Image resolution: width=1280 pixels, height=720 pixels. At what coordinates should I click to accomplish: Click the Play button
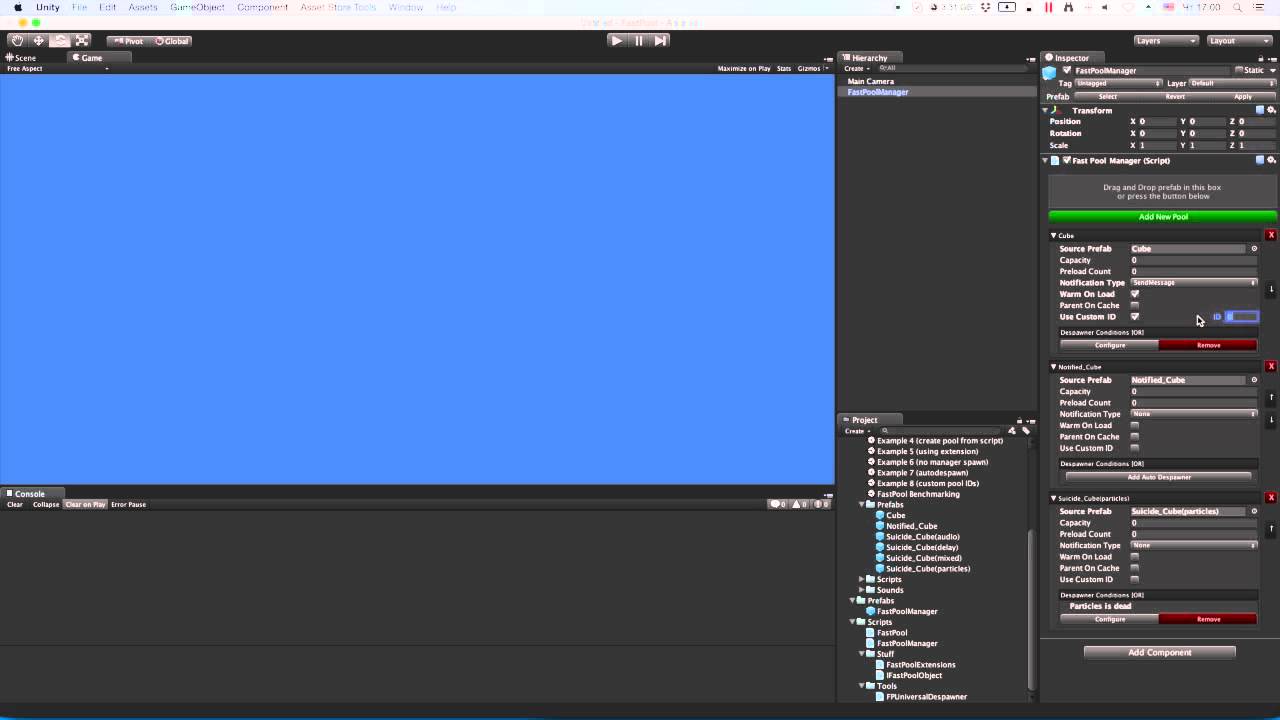617,41
